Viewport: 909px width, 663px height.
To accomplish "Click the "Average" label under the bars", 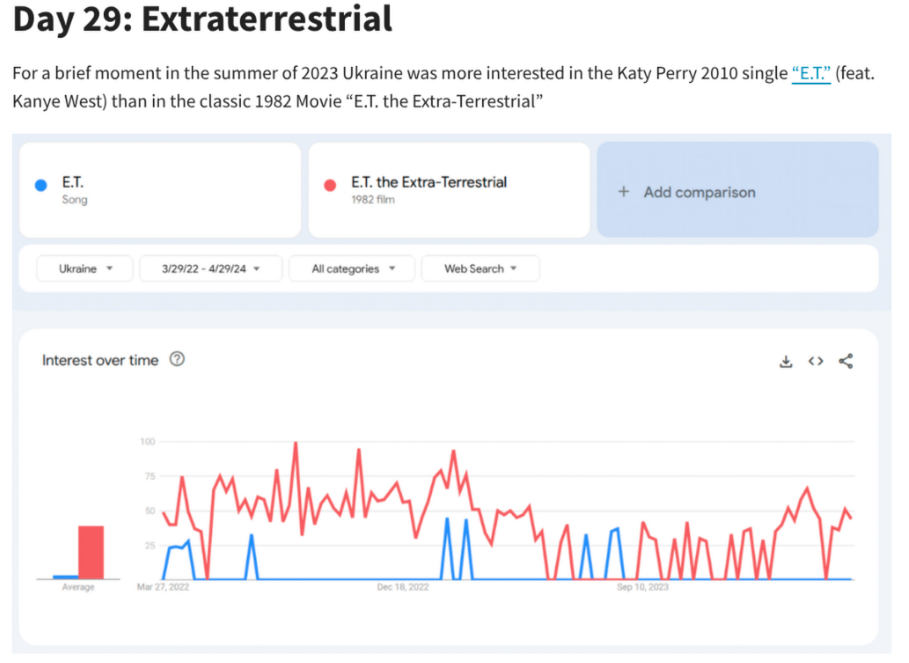I will [x=78, y=587].
